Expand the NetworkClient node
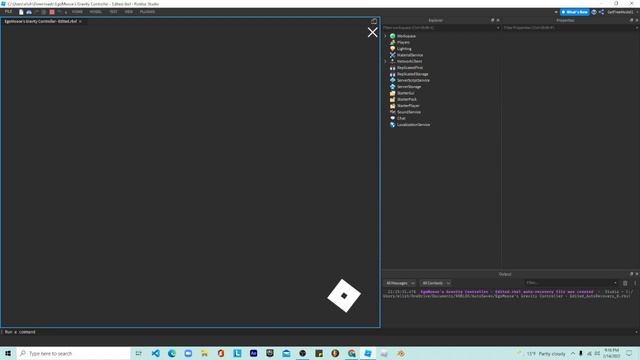The image size is (640, 360). click(x=385, y=61)
